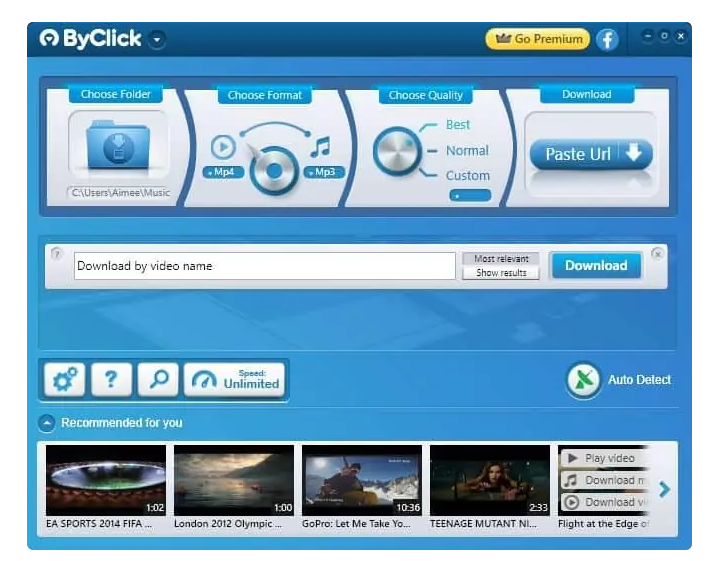This screenshot has width=716, height=561.
Task: Click Play video on Flight at the Edge
Action: [604, 458]
